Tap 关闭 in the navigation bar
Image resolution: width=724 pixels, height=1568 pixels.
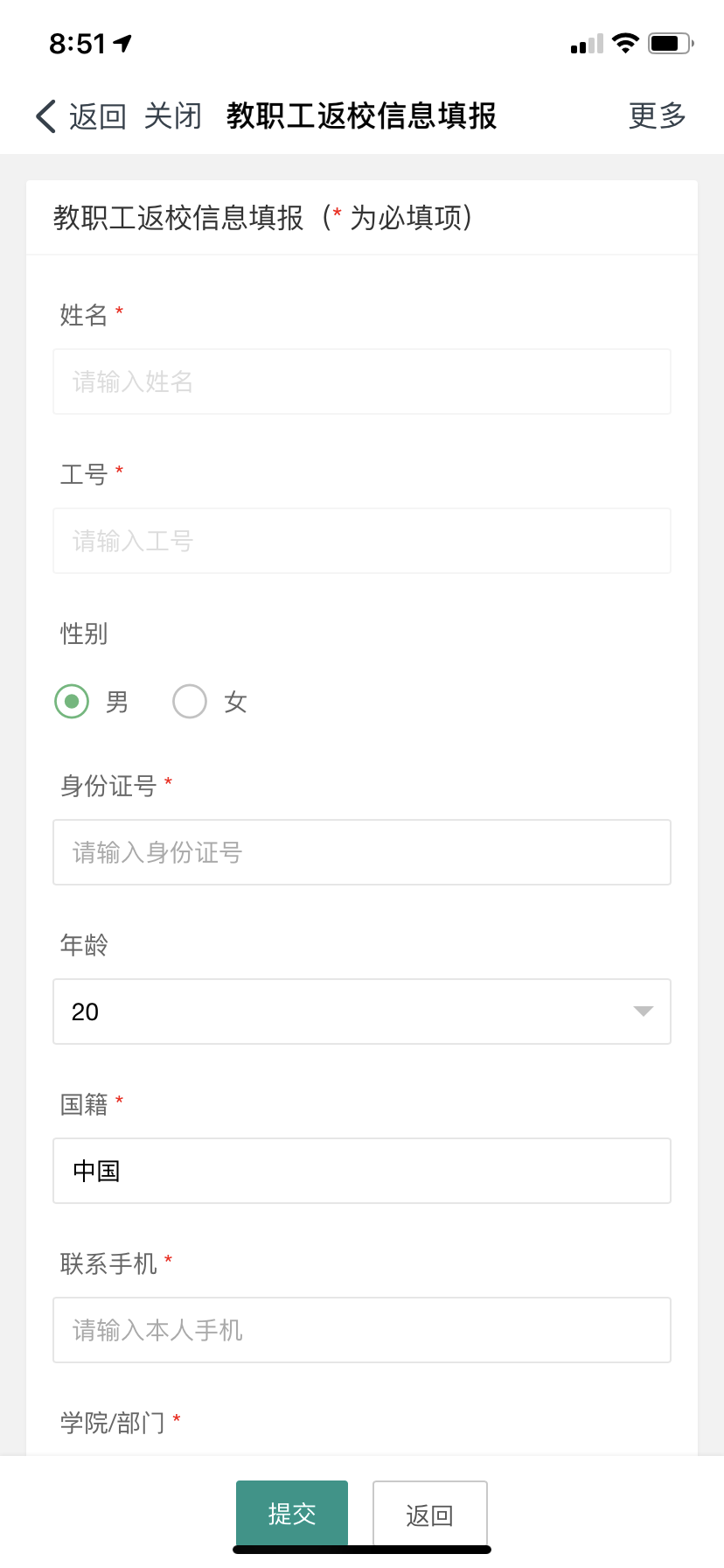[172, 115]
